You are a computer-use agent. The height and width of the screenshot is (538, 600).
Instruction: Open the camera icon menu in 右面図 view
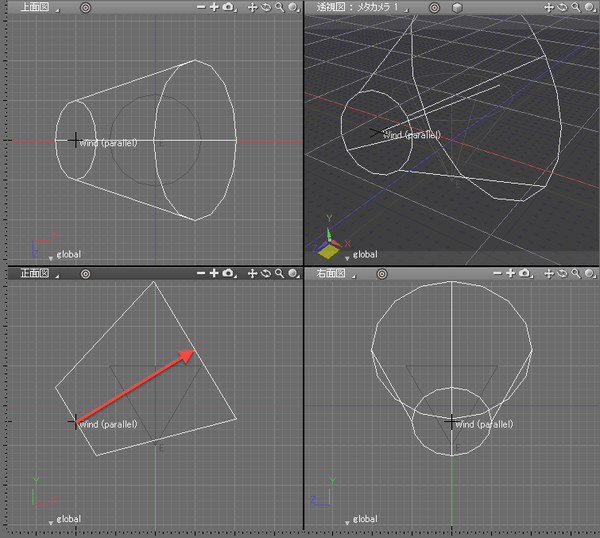(525, 273)
